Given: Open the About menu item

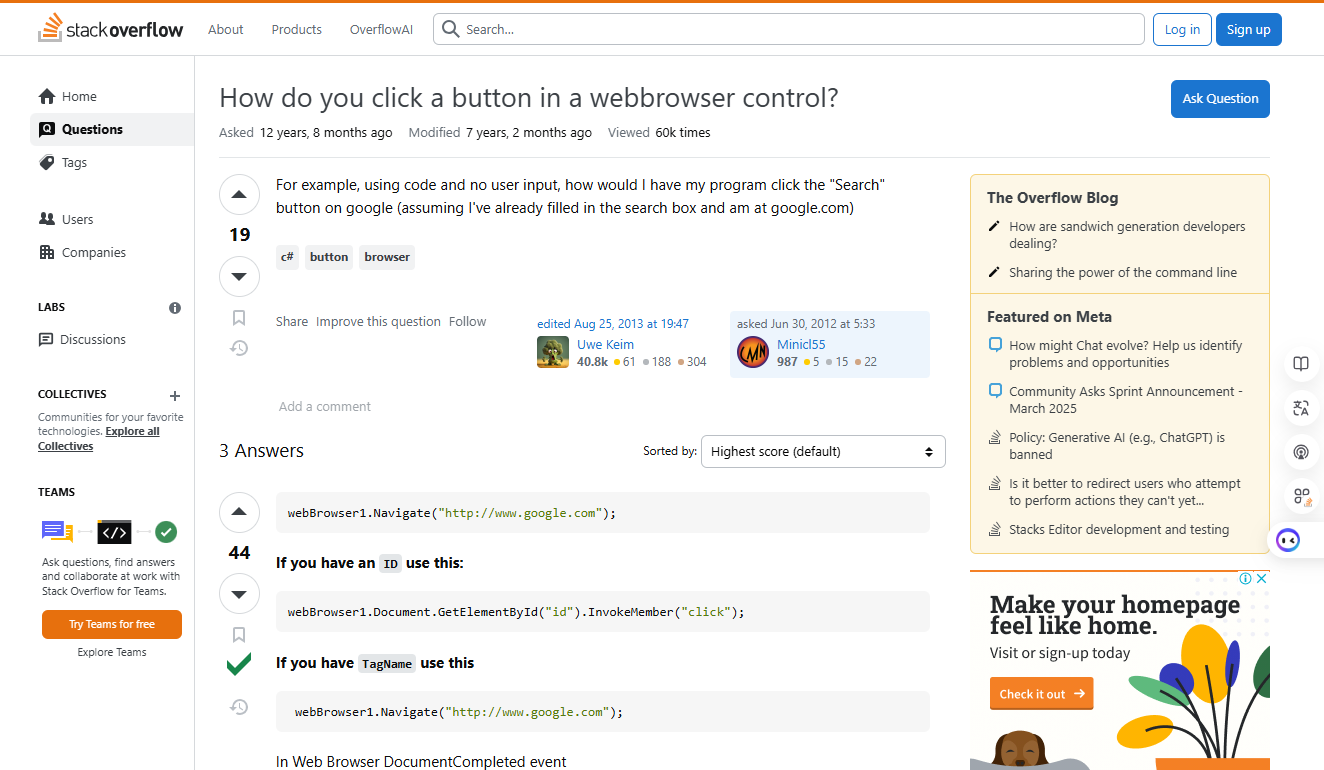Looking at the screenshot, I should click(226, 29).
